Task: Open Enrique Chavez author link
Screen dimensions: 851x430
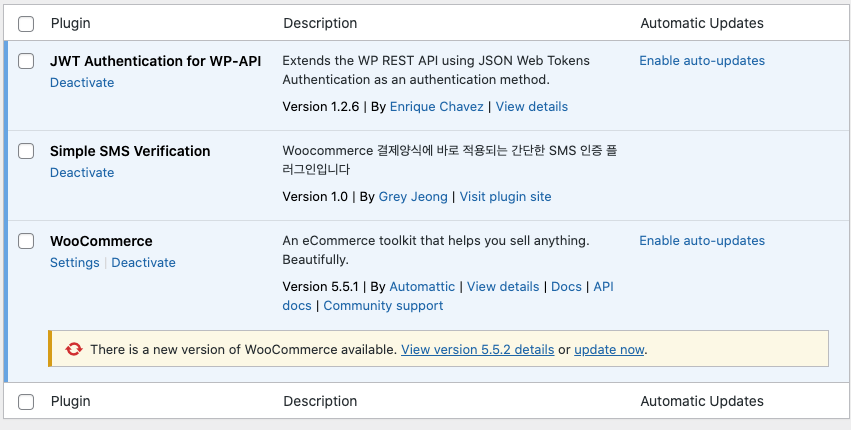Action: (x=436, y=106)
